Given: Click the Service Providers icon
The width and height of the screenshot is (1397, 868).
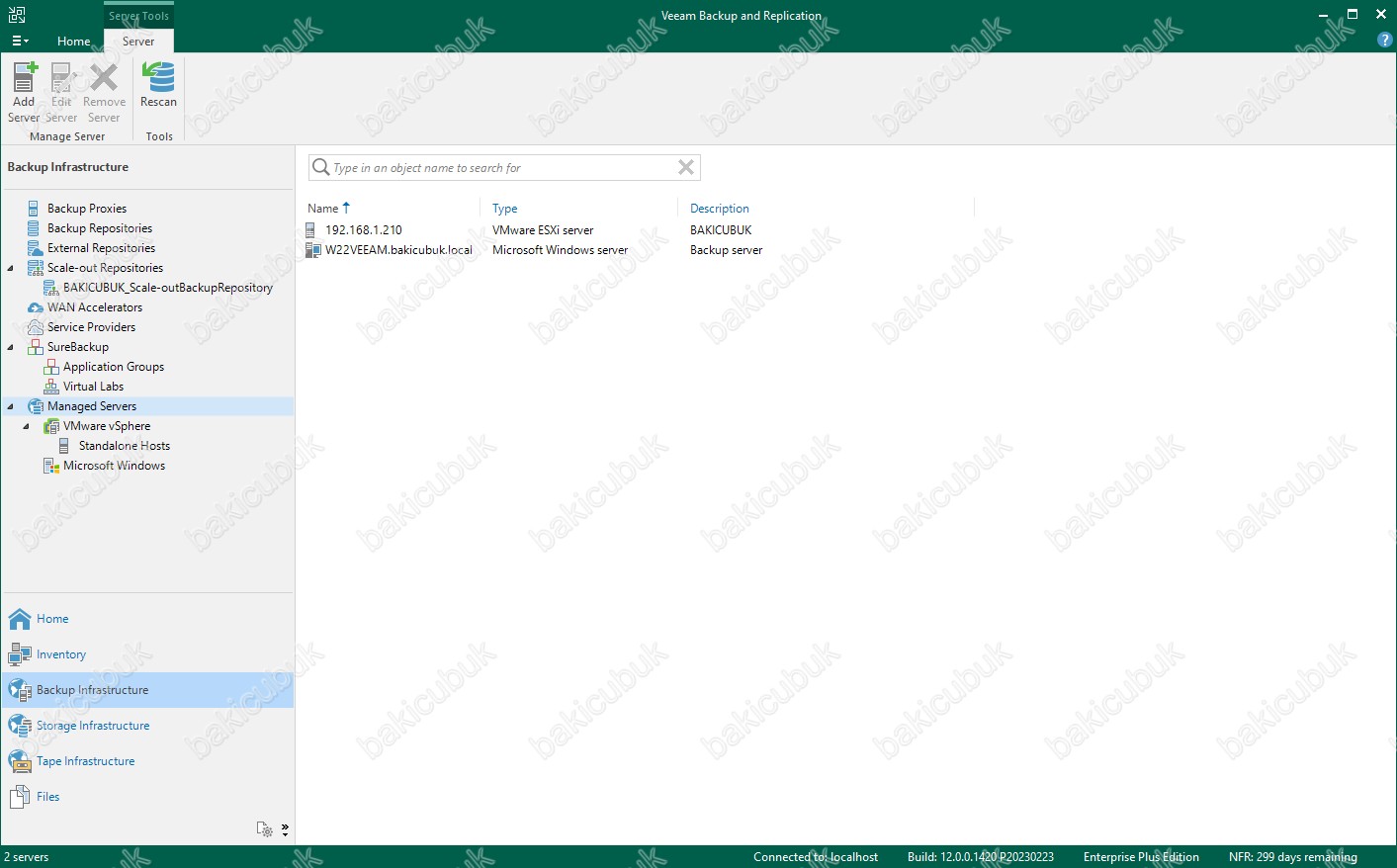Looking at the screenshot, I should tap(36, 327).
